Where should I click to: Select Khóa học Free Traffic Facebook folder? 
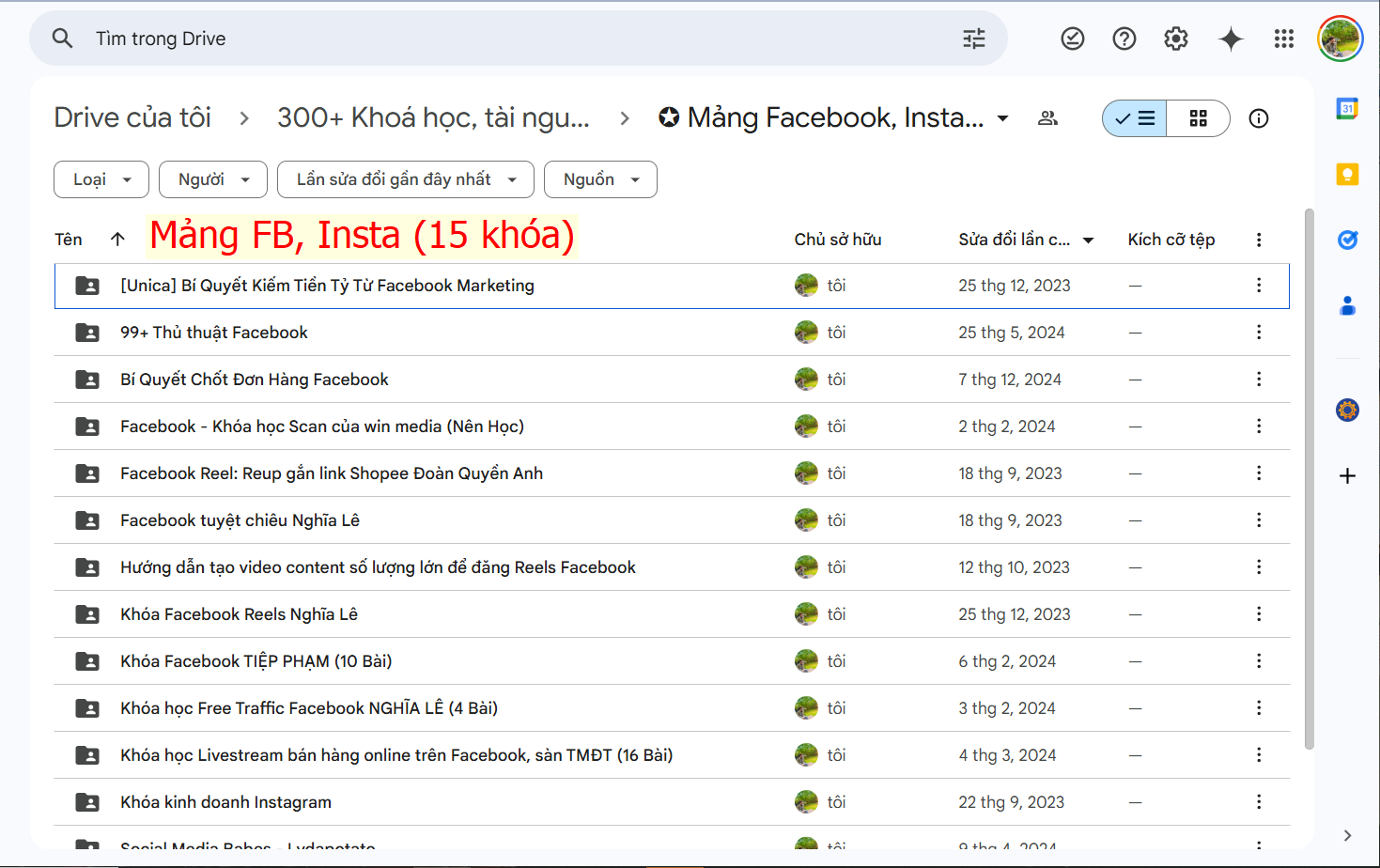(672, 708)
